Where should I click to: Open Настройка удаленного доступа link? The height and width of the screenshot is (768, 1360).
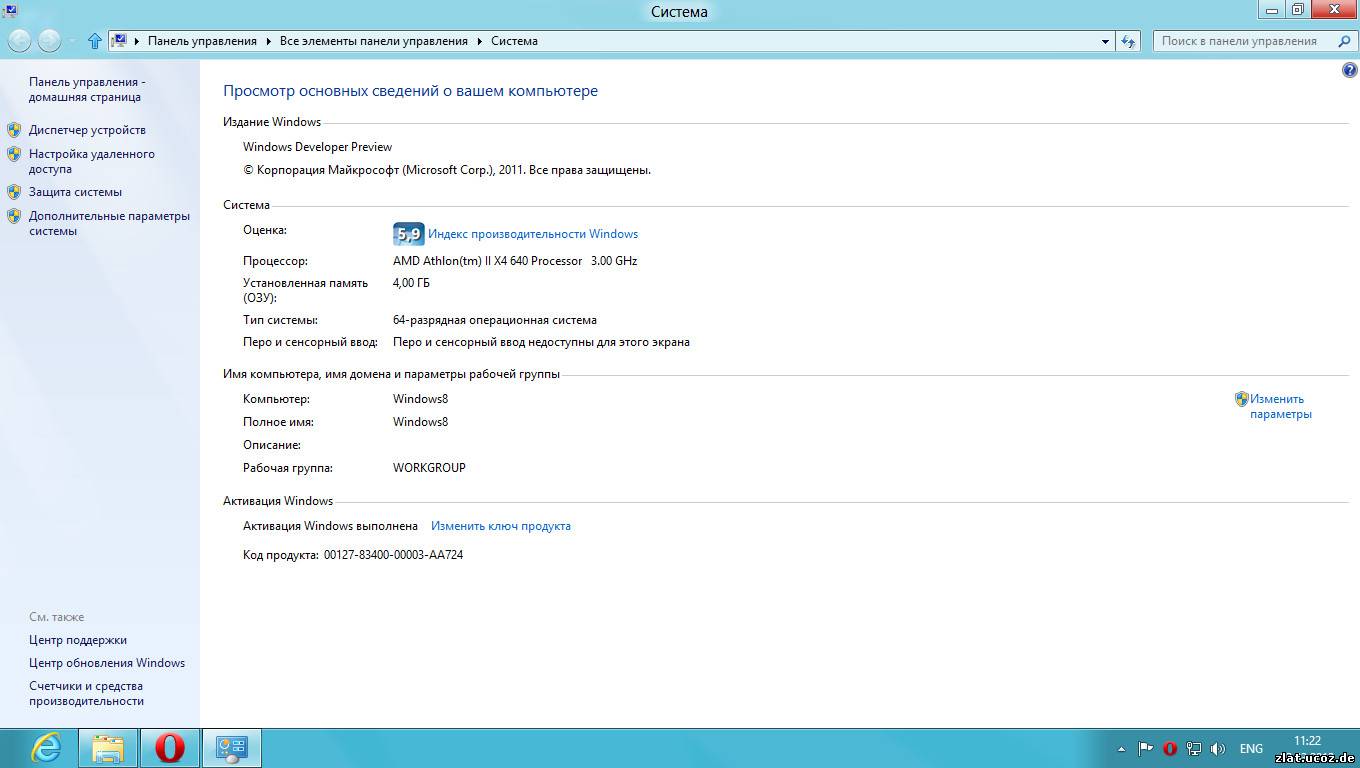[x=92, y=162]
